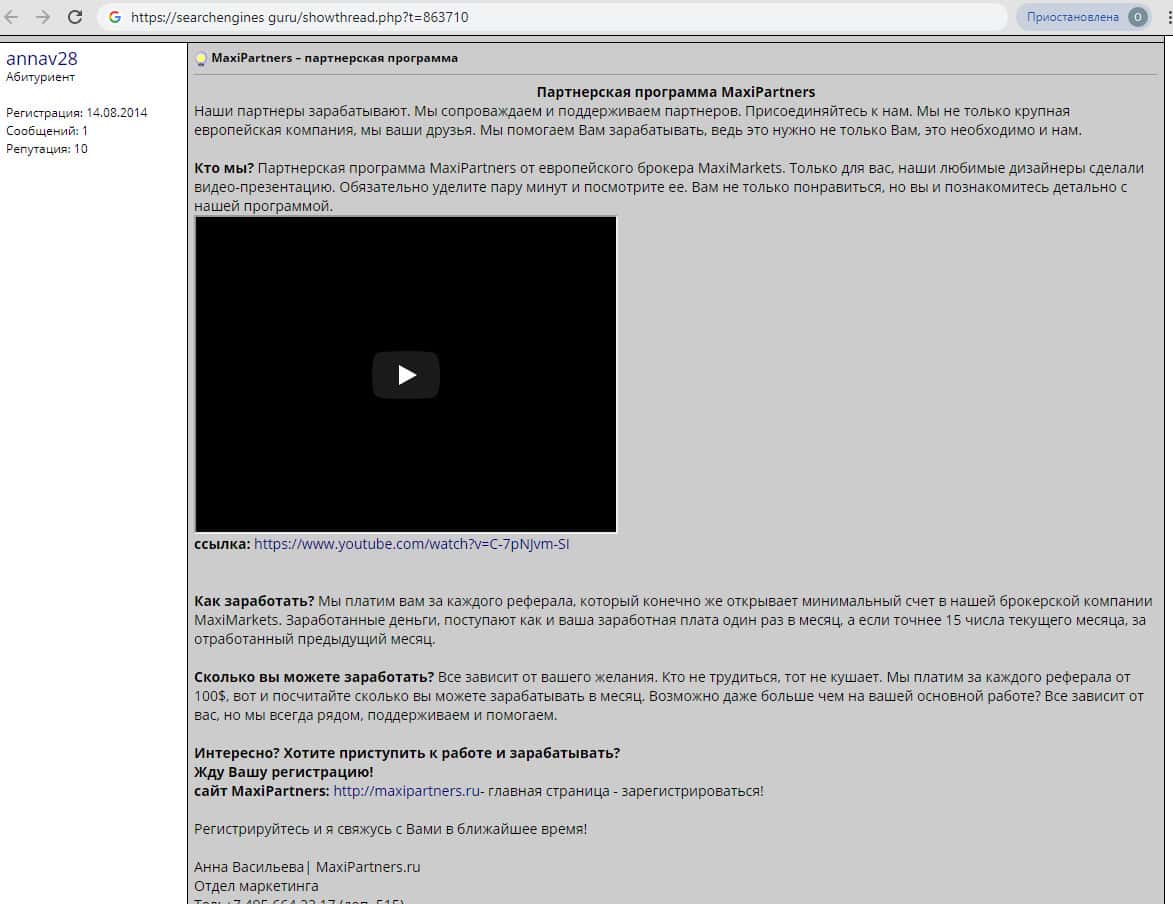Click the bold 'Как заработать?' text
This screenshot has width=1173, height=904.
(254, 601)
